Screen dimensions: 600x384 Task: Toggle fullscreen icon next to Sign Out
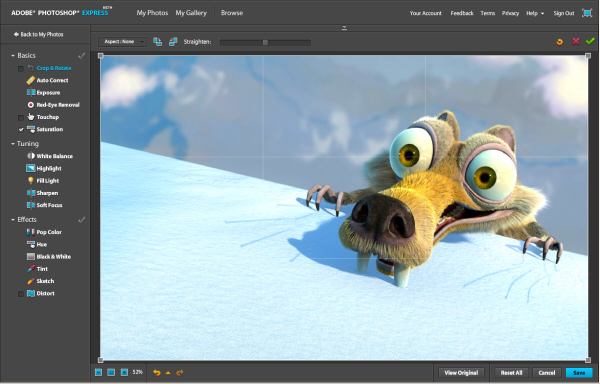click(587, 13)
